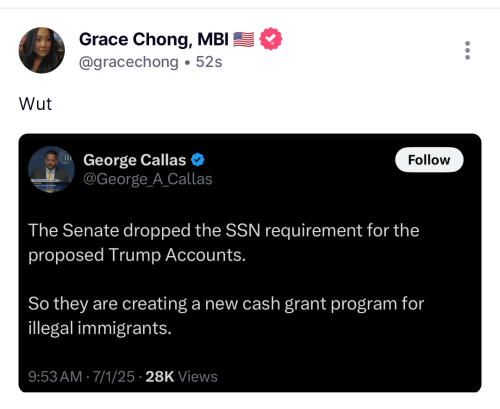This screenshot has height=409, width=500.
Task: Click George Callas's blue verified checkmark
Action: pos(198,160)
